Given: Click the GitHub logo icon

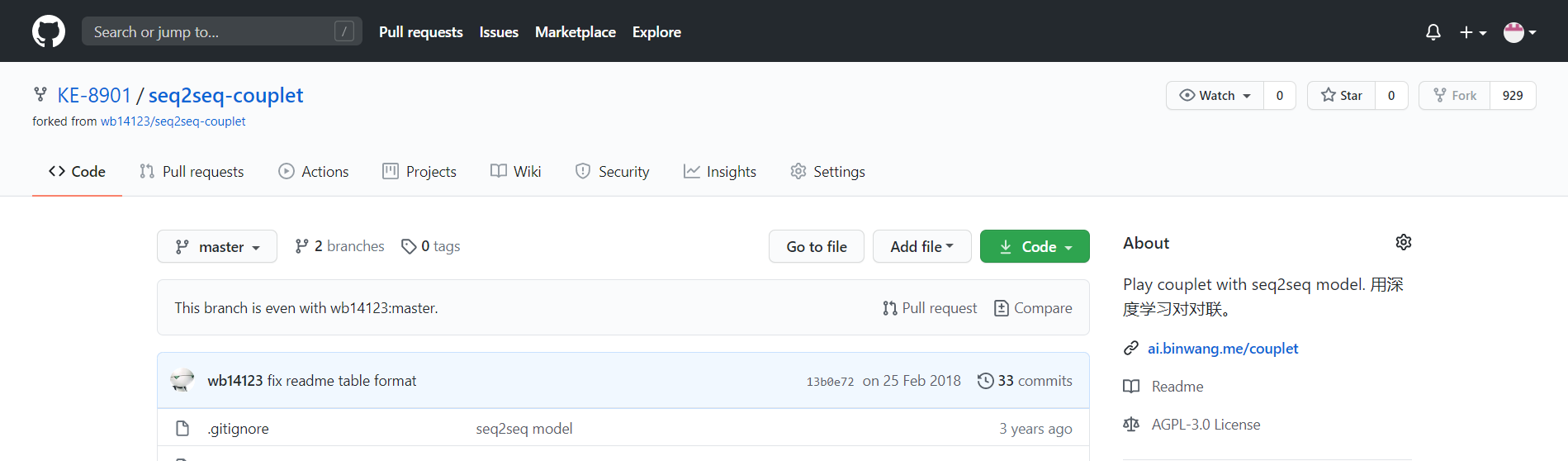Looking at the screenshot, I should point(49,32).
